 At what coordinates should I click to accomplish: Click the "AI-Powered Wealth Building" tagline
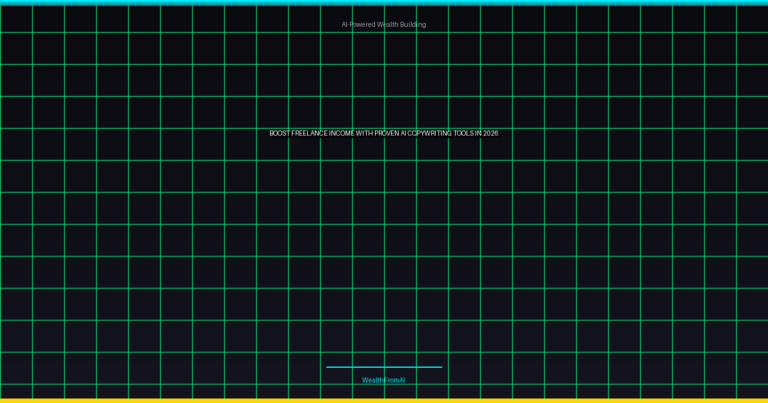pos(383,24)
